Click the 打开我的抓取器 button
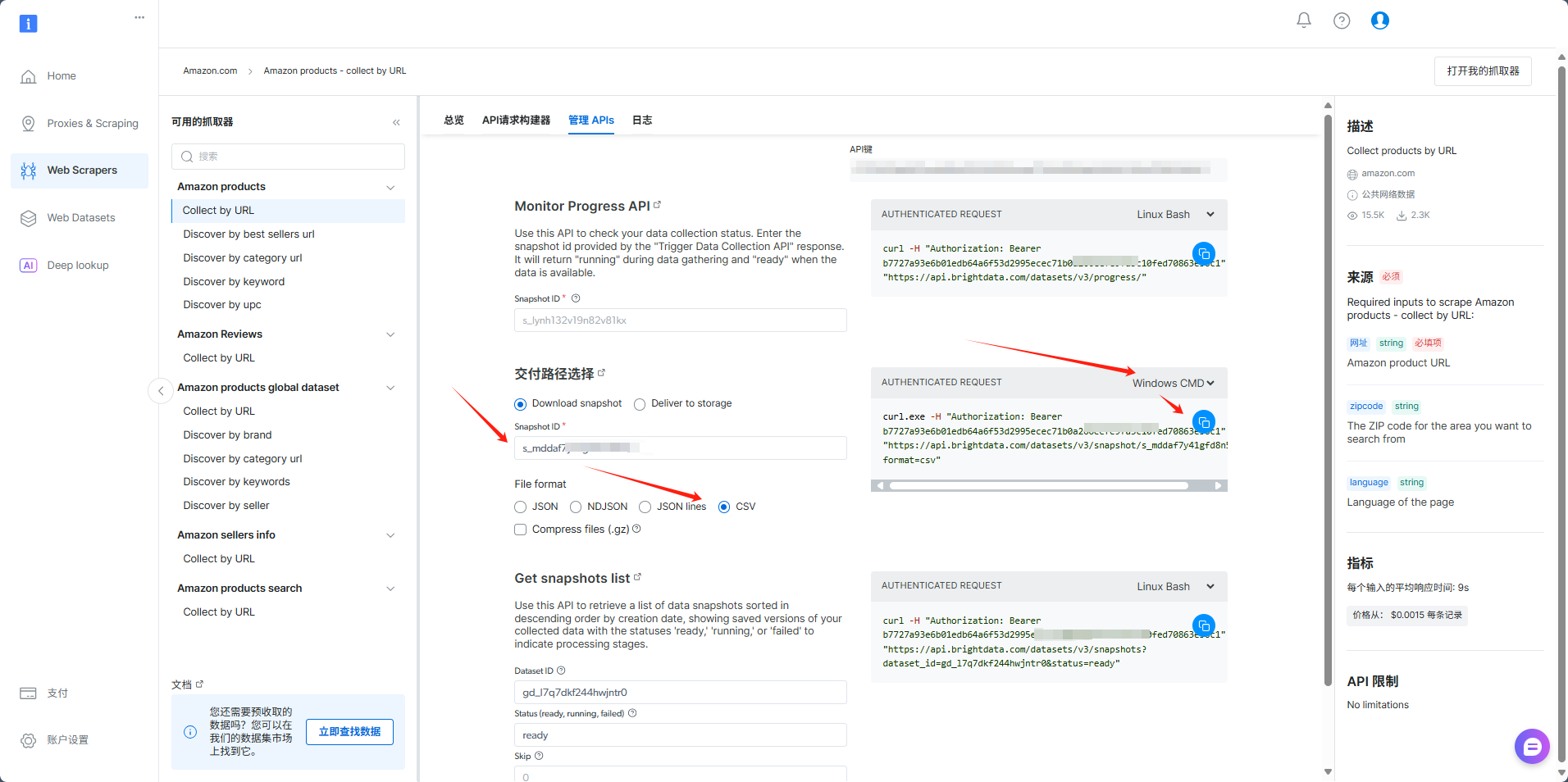Screen dimensions: 1568x782 (x=1483, y=71)
